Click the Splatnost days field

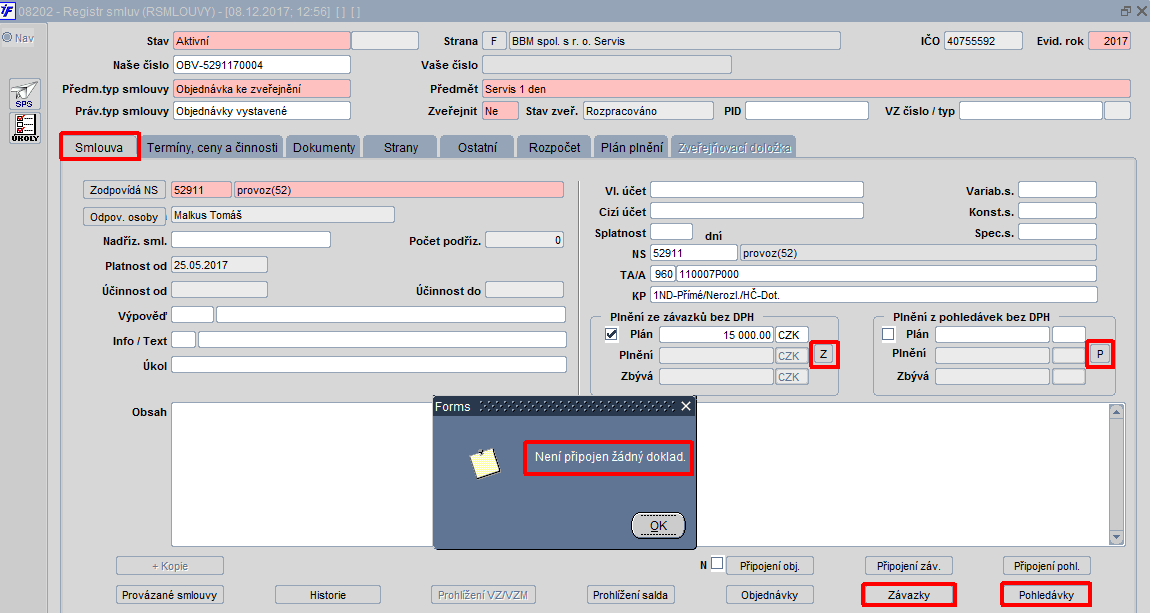671,232
